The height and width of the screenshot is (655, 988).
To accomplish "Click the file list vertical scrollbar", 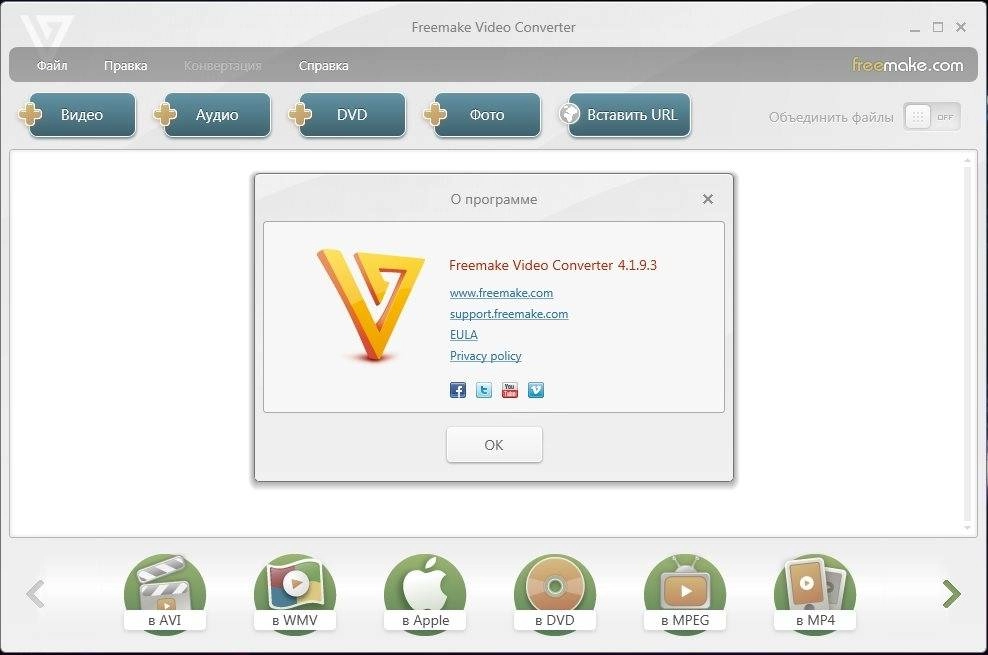I will 968,343.
